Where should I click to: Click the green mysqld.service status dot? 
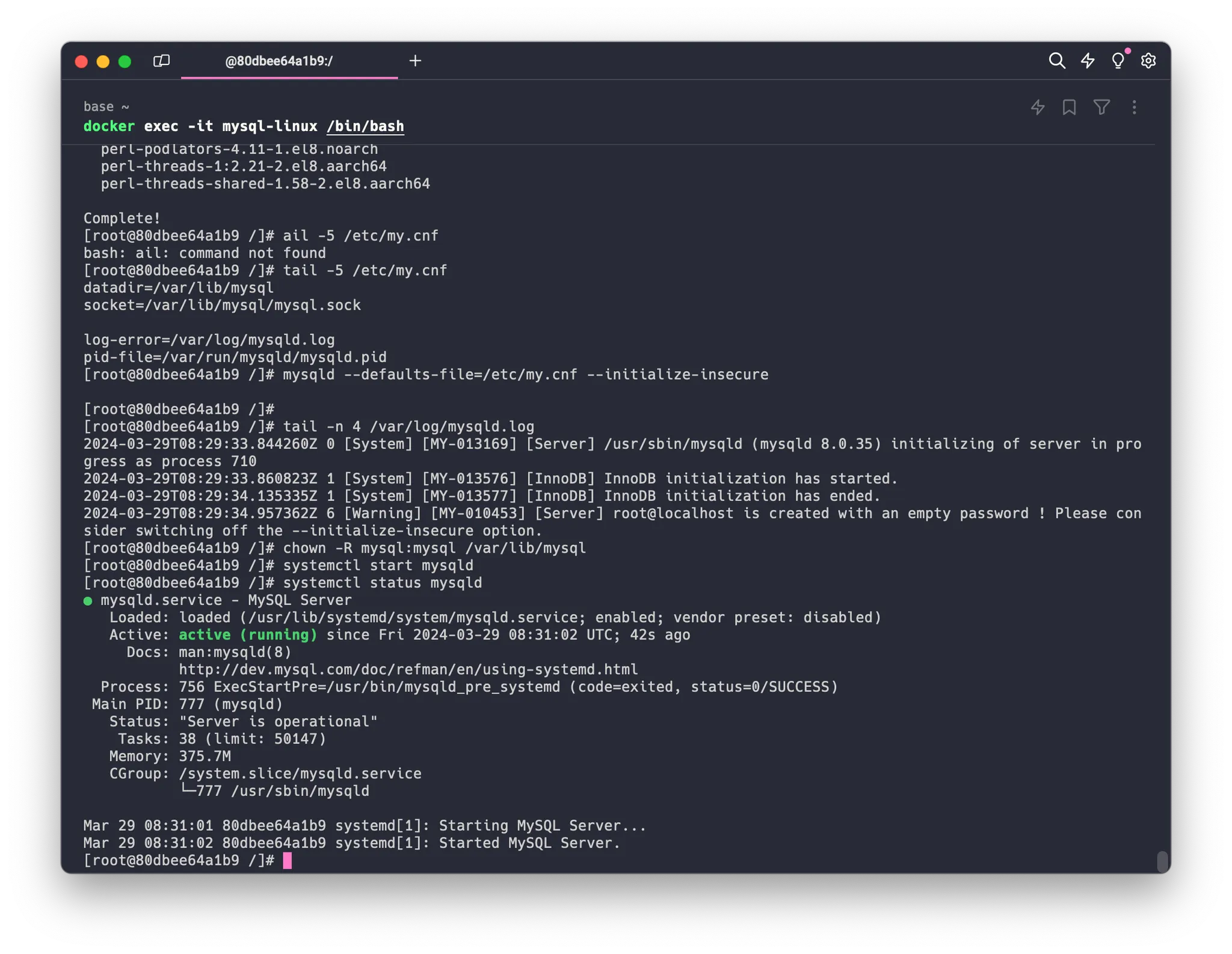tap(88, 601)
